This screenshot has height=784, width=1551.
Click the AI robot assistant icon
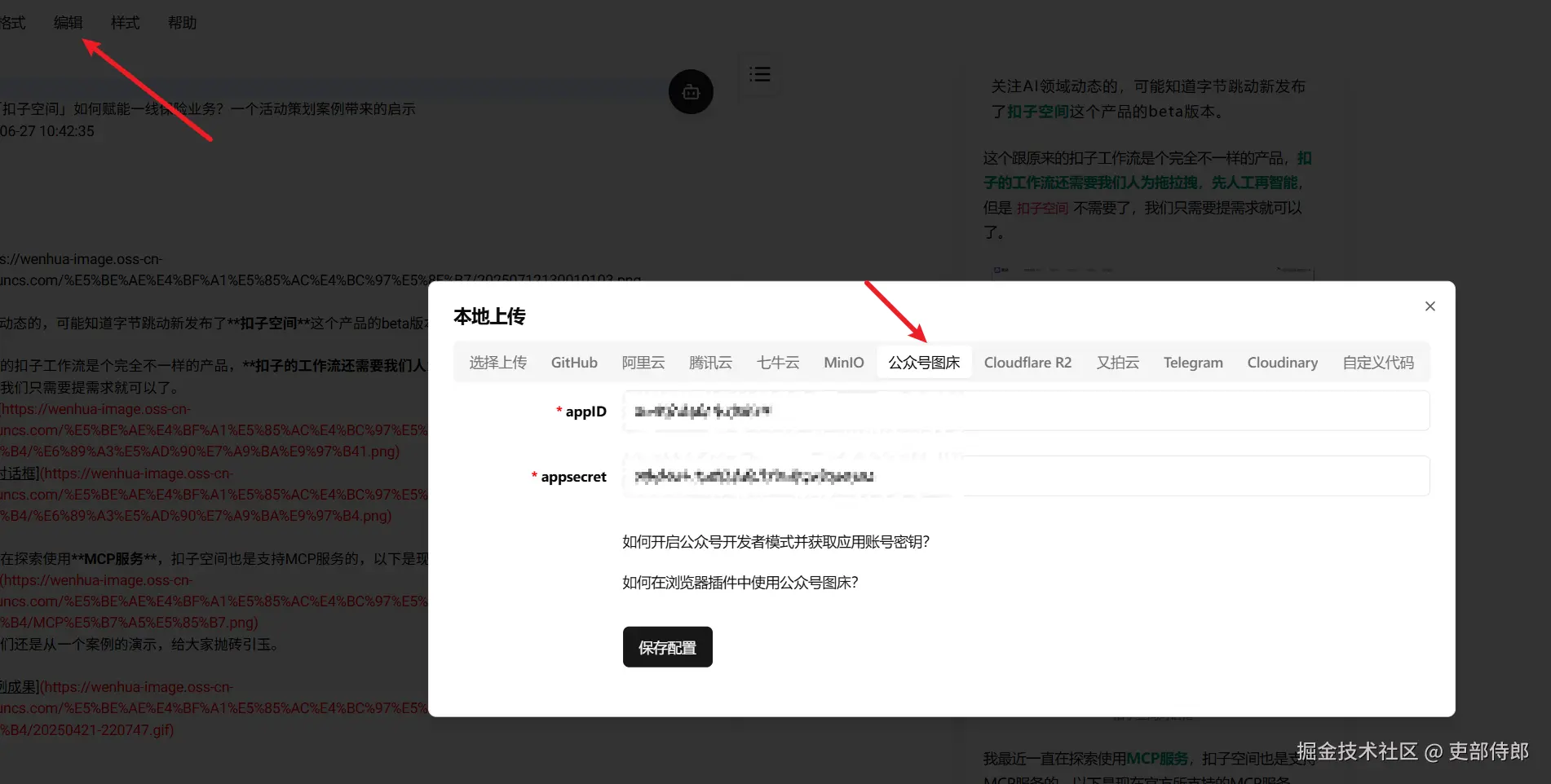(x=691, y=91)
